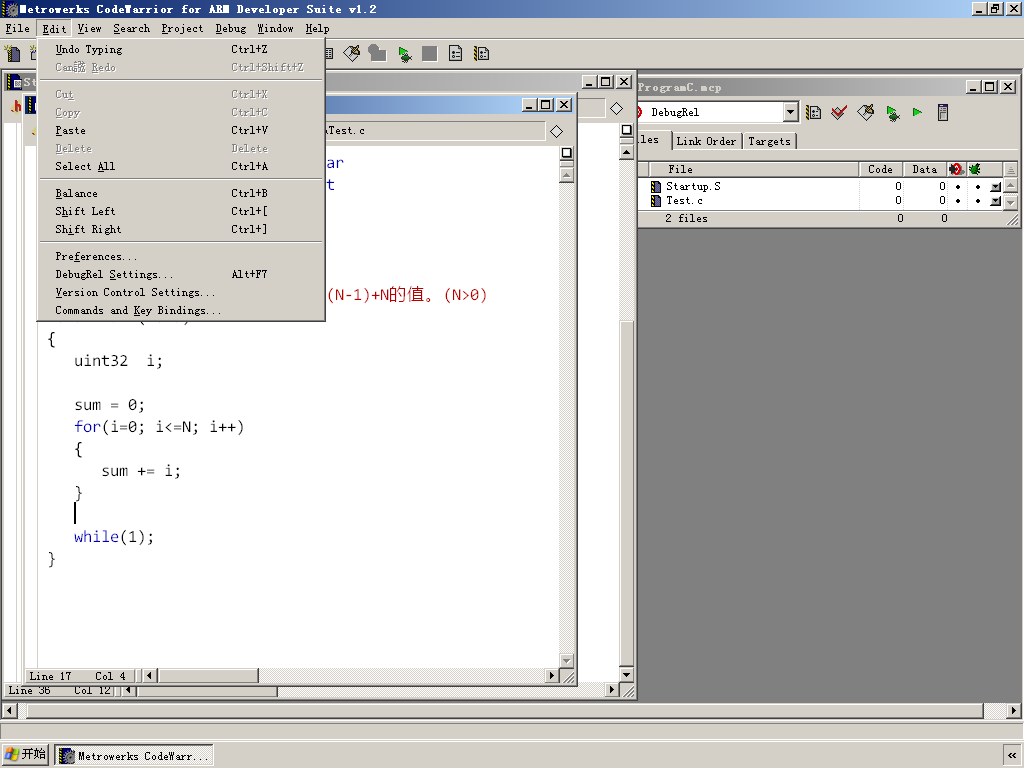Choose Shift Left from Edit menu
This screenshot has width=1024, height=768.
(181, 212)
